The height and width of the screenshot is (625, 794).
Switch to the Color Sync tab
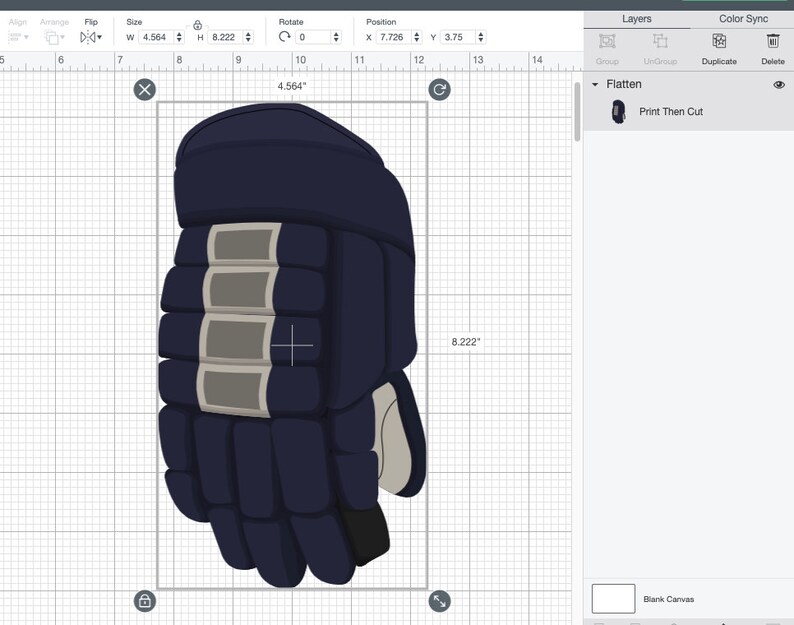tap(743, 19)
